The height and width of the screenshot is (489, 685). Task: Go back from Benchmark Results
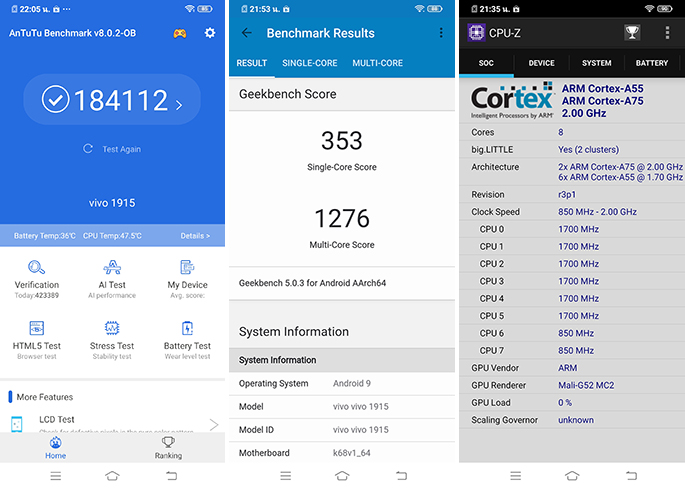(x=247, y=33)
